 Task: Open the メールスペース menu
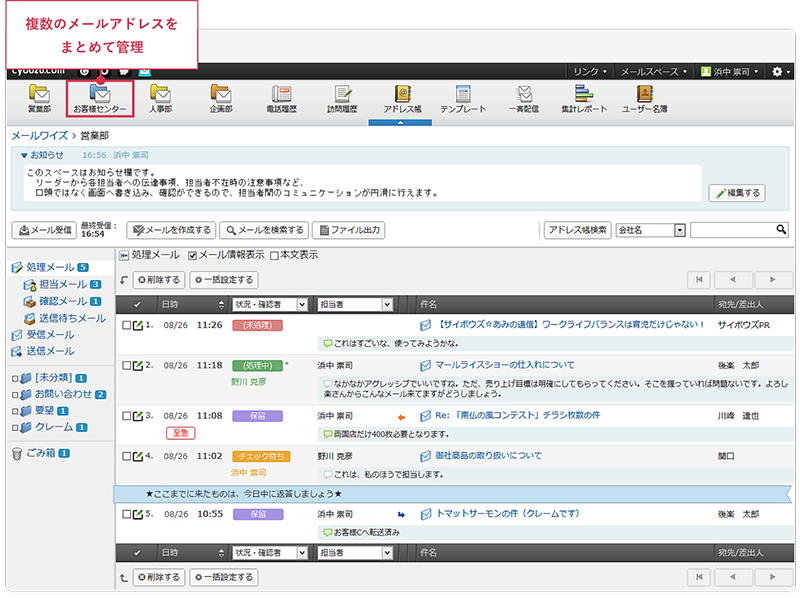tap(653, 72)
